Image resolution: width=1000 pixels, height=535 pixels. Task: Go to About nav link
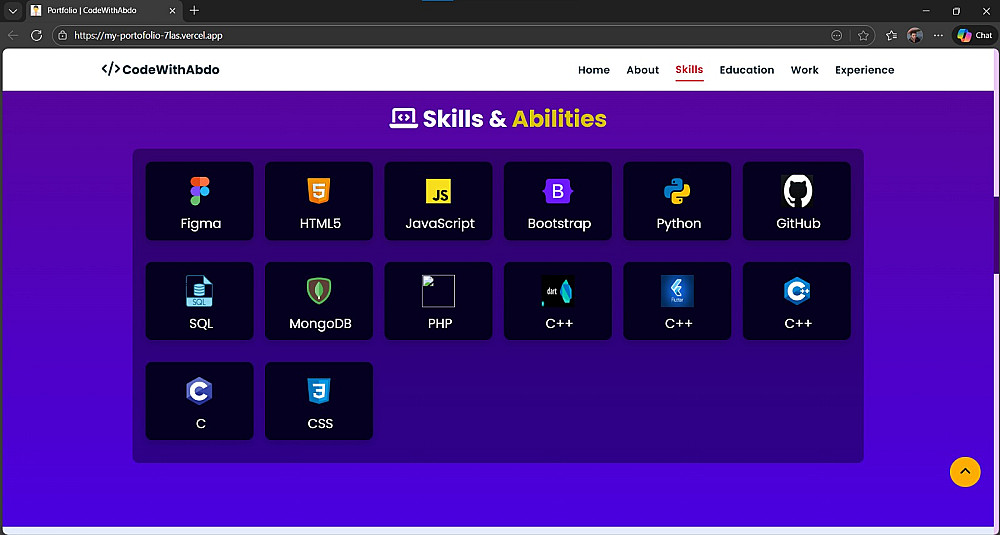pyautogui.click(x=642, y=70)
